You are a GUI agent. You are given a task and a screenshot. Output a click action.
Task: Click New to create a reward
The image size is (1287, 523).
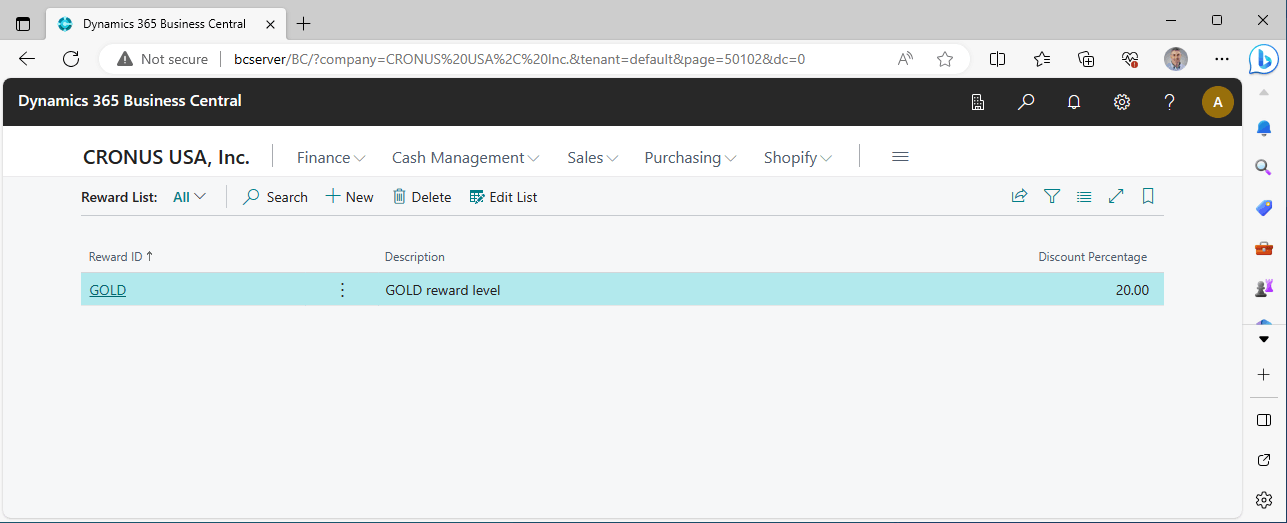point(350,197)
